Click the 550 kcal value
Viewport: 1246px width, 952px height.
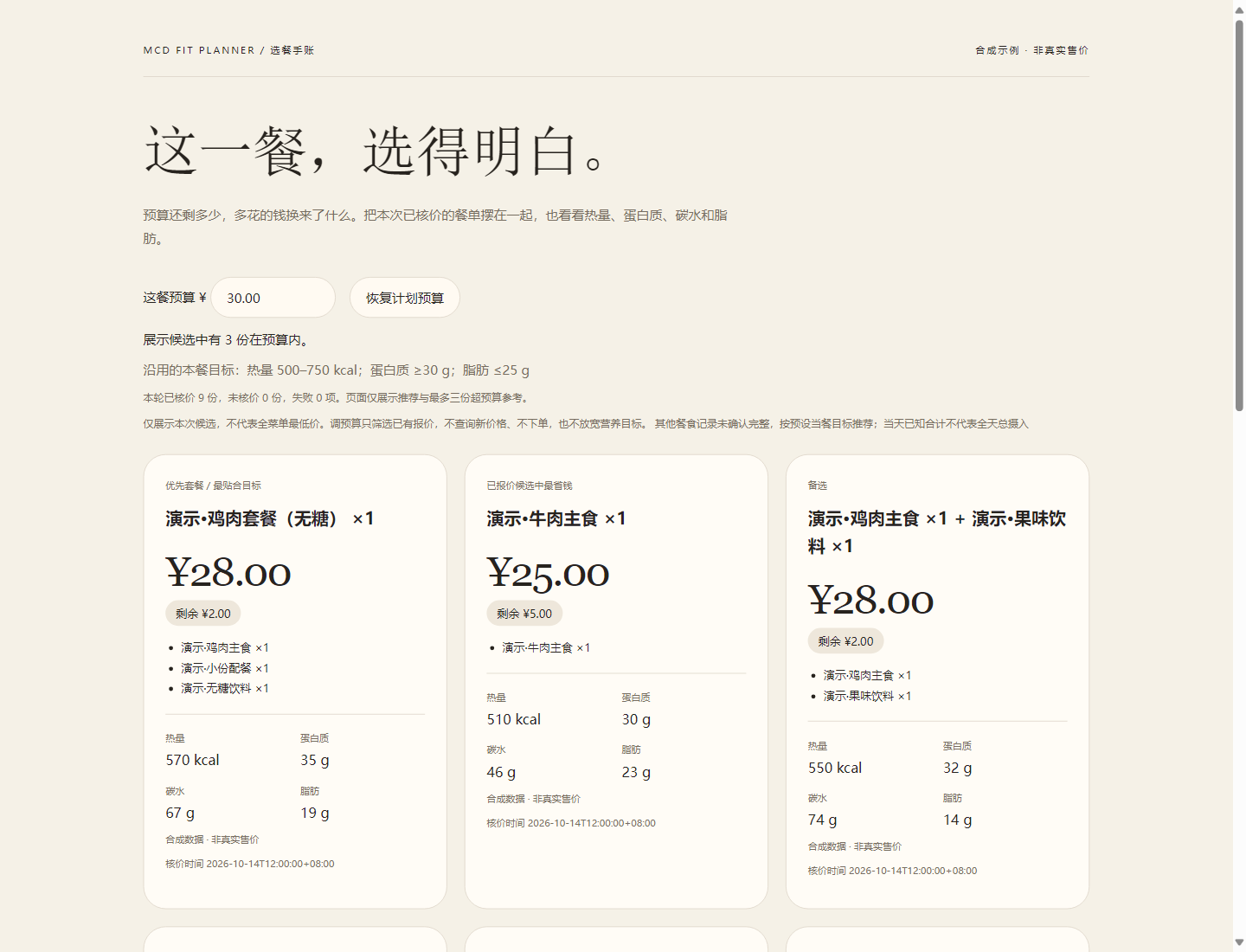835,768
